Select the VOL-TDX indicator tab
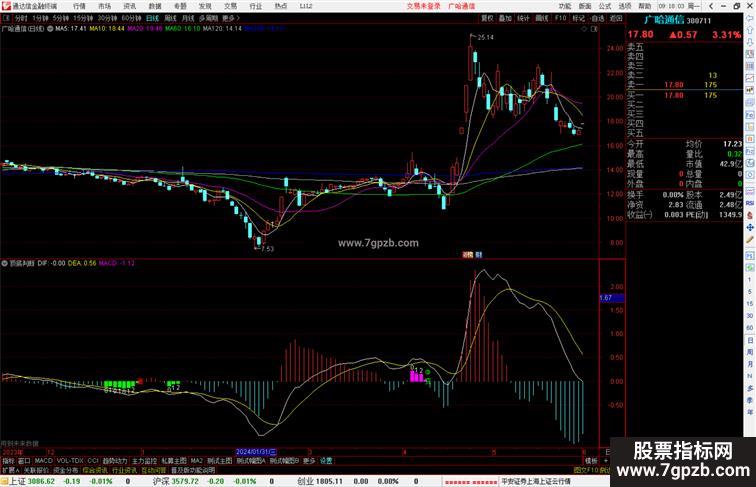The height and width of the screenshot is (487, 756). click(x=70, y=461)
